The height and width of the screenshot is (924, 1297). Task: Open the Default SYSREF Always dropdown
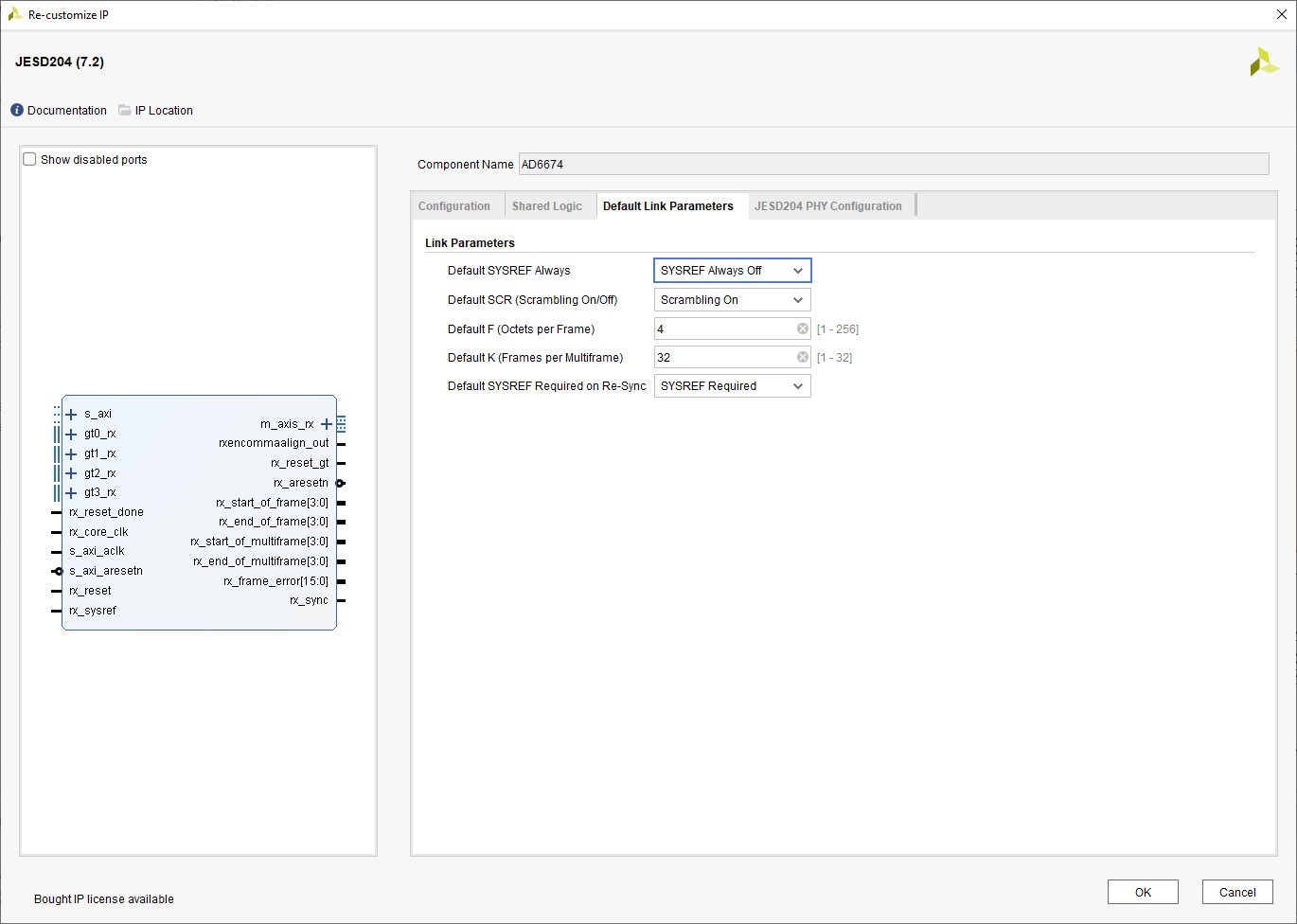pos(732,271)
